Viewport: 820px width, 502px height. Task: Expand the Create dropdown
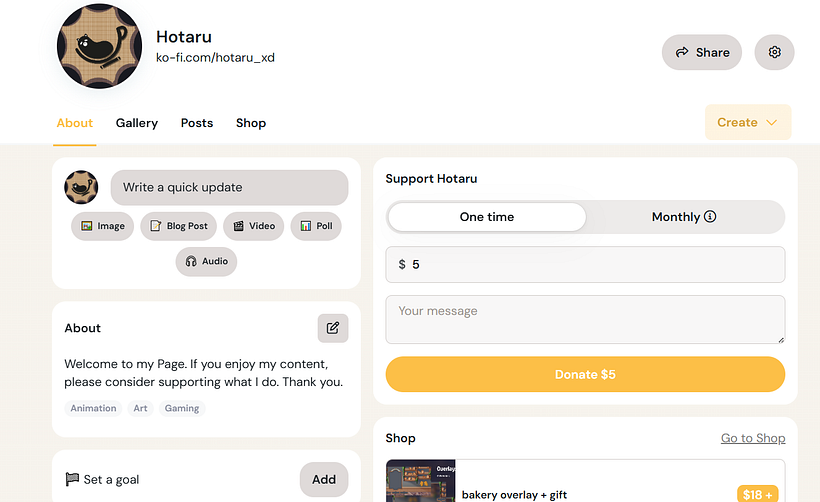748,122
